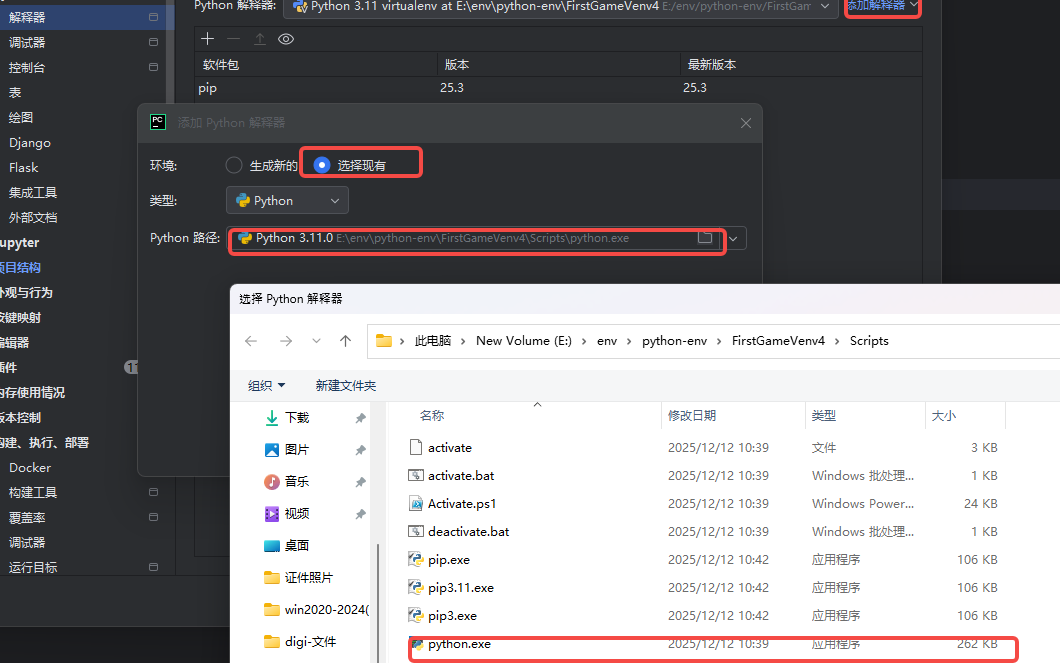
Task: Click the upgrade package up-arrow icon
Action: coord(260,39)
